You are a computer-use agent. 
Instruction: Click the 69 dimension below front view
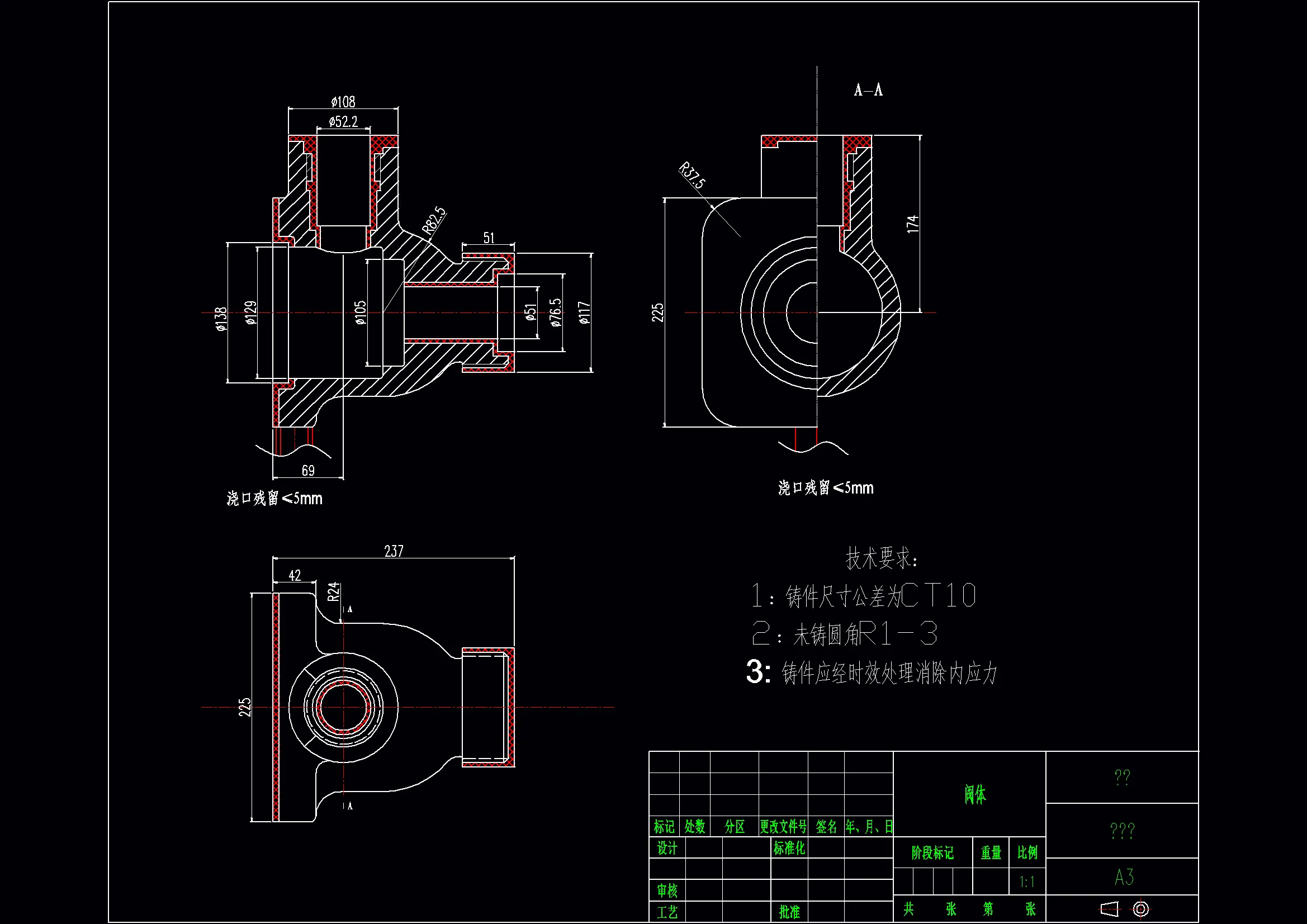[308, 470]
